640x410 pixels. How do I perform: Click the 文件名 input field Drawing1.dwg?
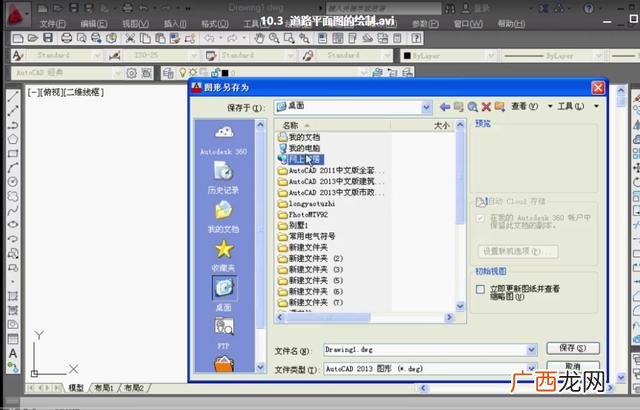click(x=425, y=350)
